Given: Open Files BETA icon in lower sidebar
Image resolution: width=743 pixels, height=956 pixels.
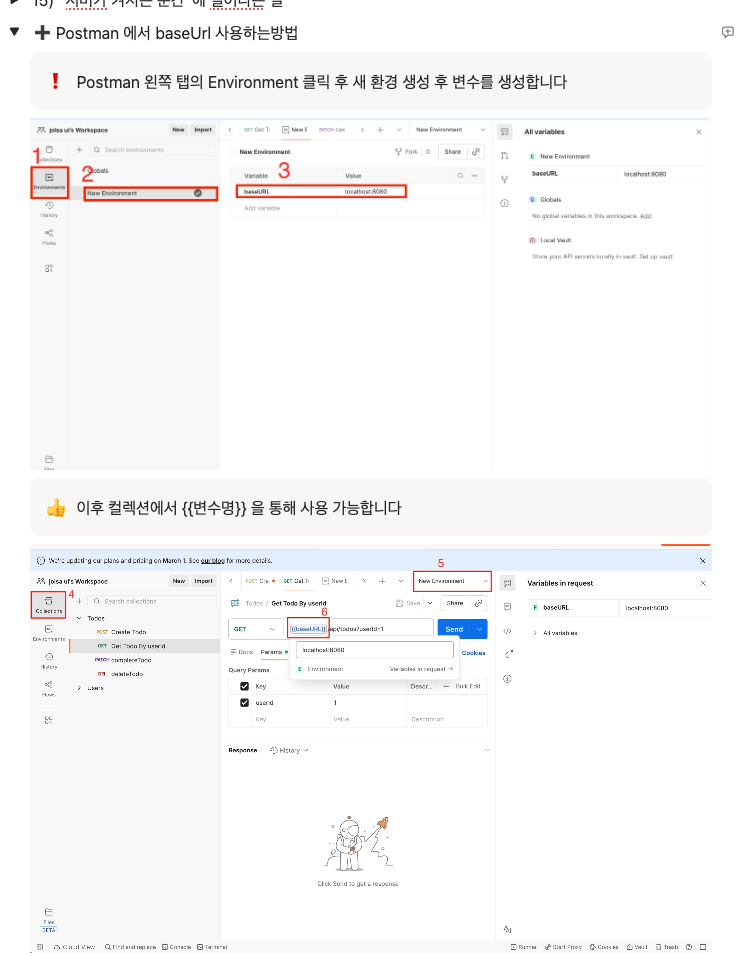Looking at the screenshot, I should pos(49,919).
